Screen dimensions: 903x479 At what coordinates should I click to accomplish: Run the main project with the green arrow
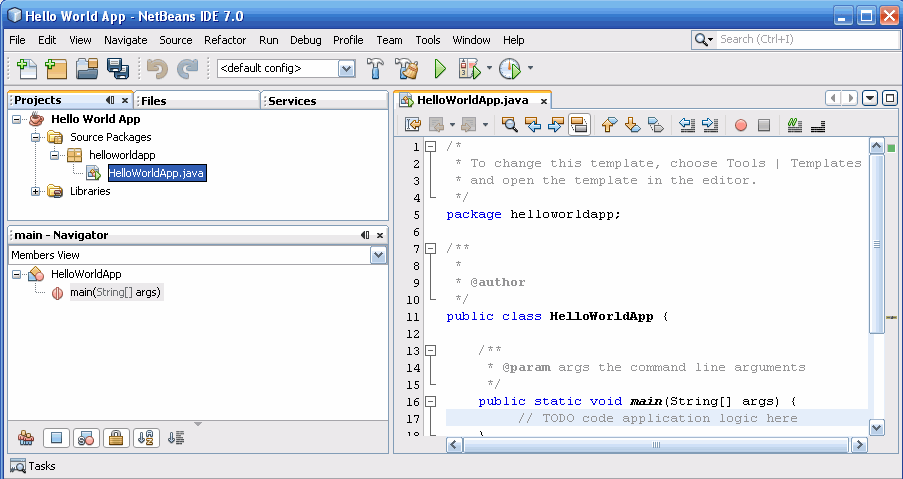[x=440, y=69]
